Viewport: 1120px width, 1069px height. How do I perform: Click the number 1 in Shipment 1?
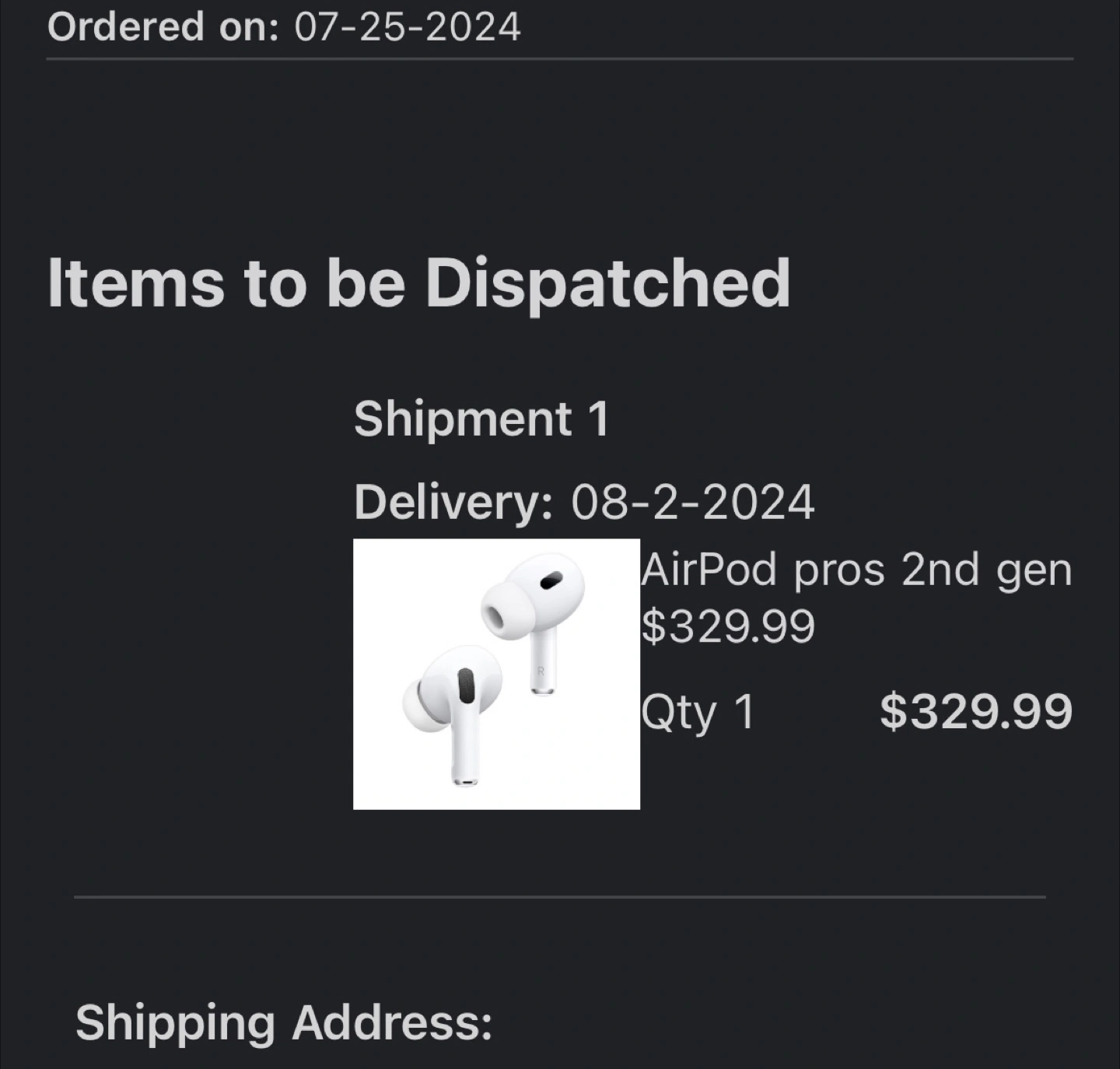[597, 419]
